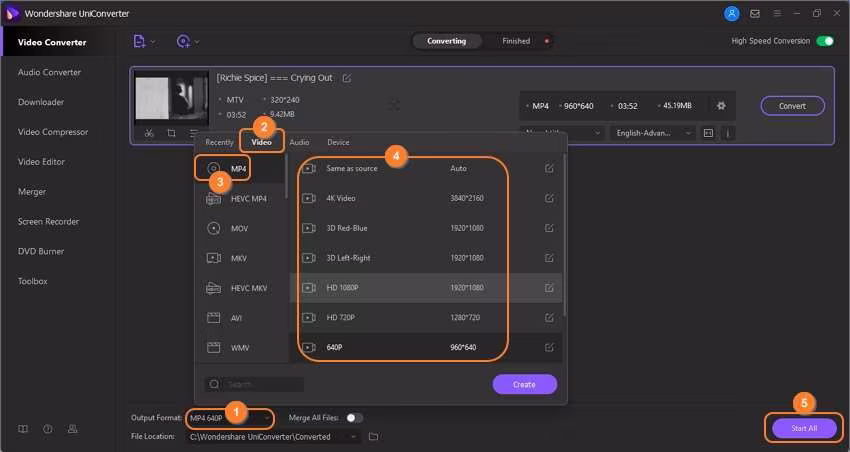Screen dimensions: 850x452
Task: Switch to the Finished tab
Action: 516,41
